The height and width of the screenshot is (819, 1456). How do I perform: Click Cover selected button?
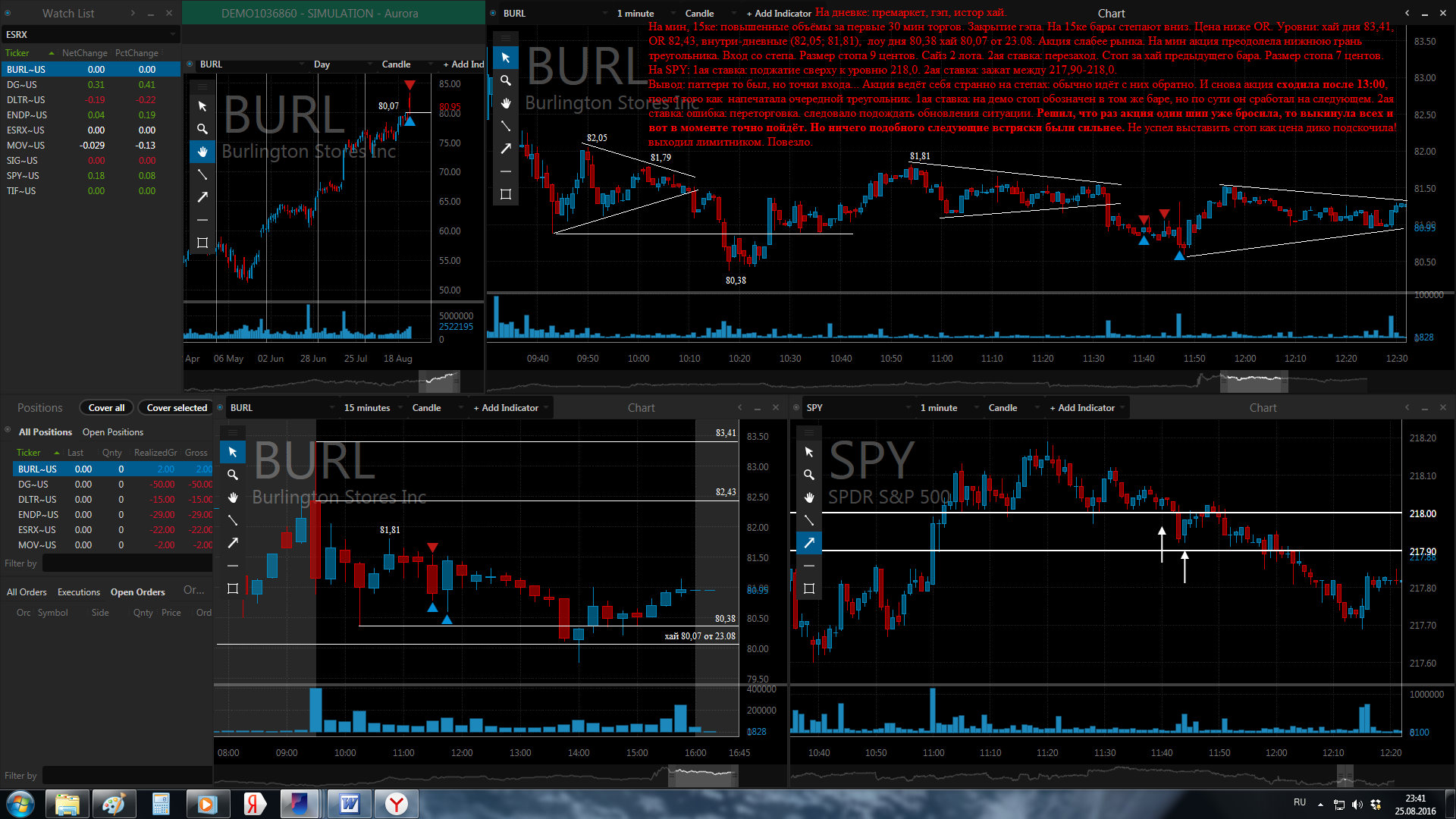[177, 408]
